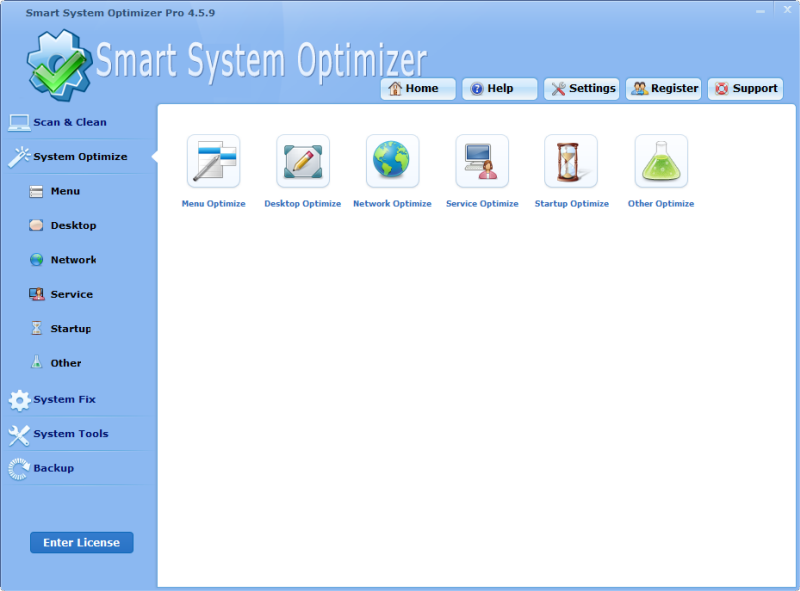Open the Help tab

(499, 89)
